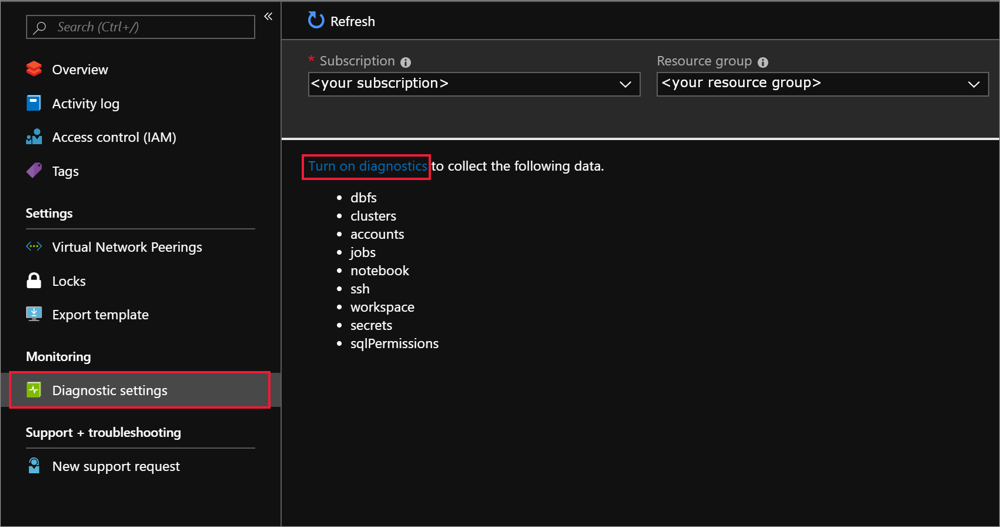Screen dimensions: 1000x527
Task: Select Access control (IAM) menu item
Action: [x=114, y=137]
